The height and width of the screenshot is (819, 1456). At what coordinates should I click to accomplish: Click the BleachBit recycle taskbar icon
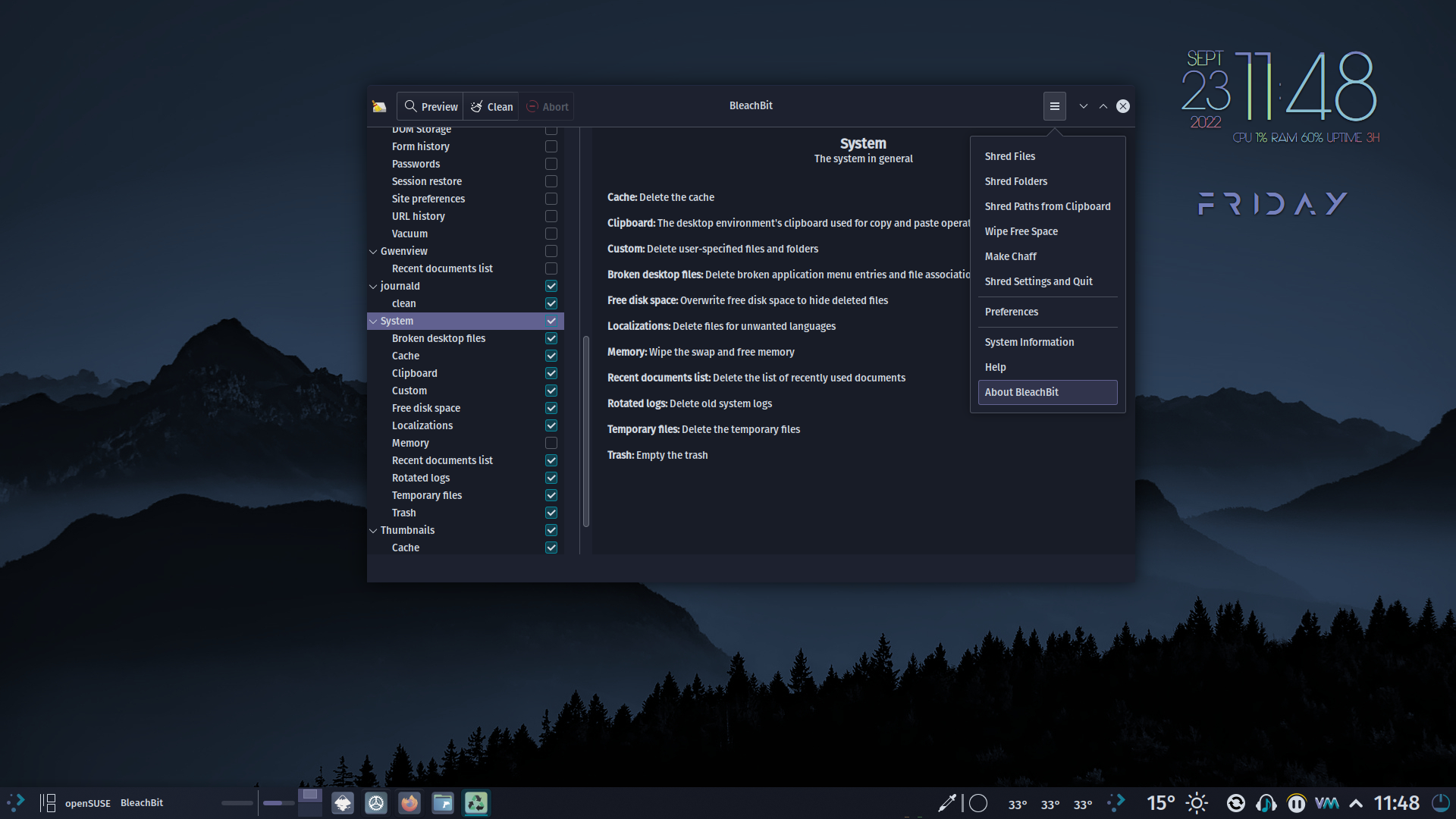476,802
